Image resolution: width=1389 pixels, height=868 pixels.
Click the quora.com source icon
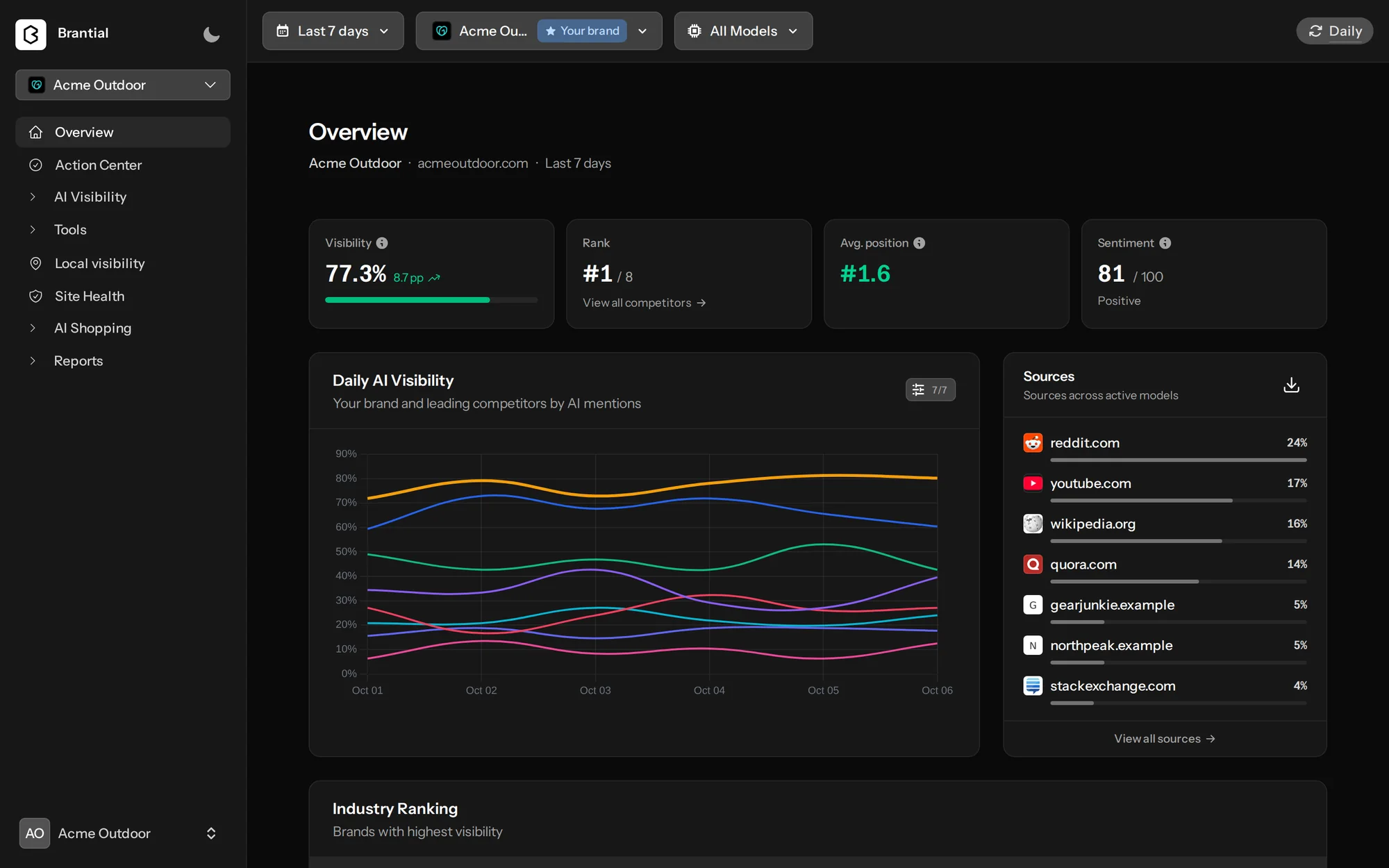pyautogui.click(x=1033, y=564)
